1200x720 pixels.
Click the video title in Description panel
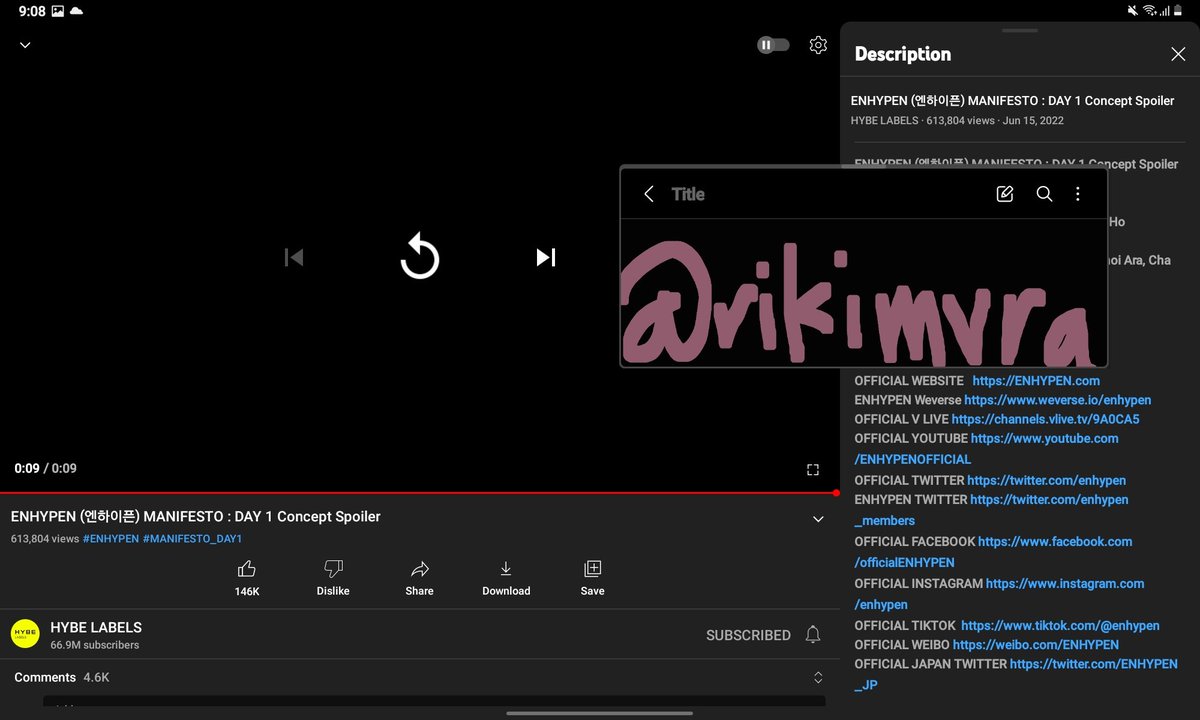[x=1012, y=101]
